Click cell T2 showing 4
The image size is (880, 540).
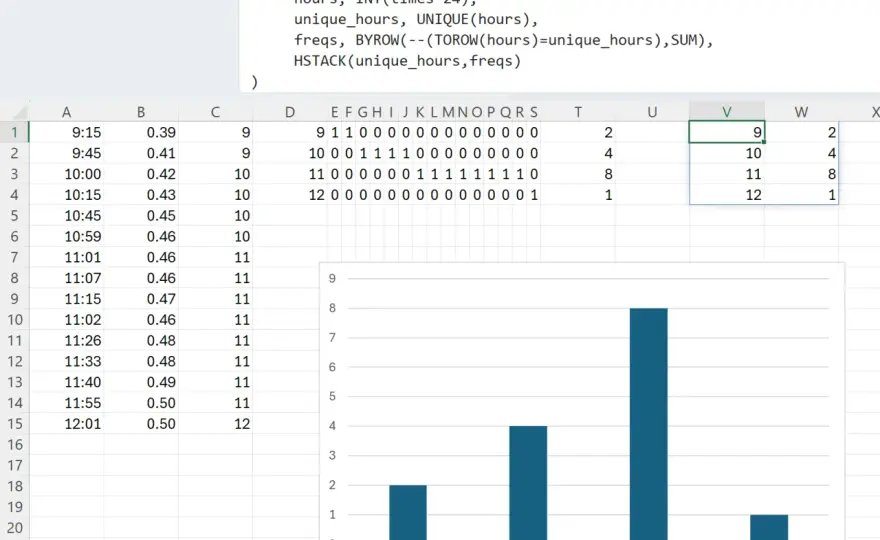(578, 153)
